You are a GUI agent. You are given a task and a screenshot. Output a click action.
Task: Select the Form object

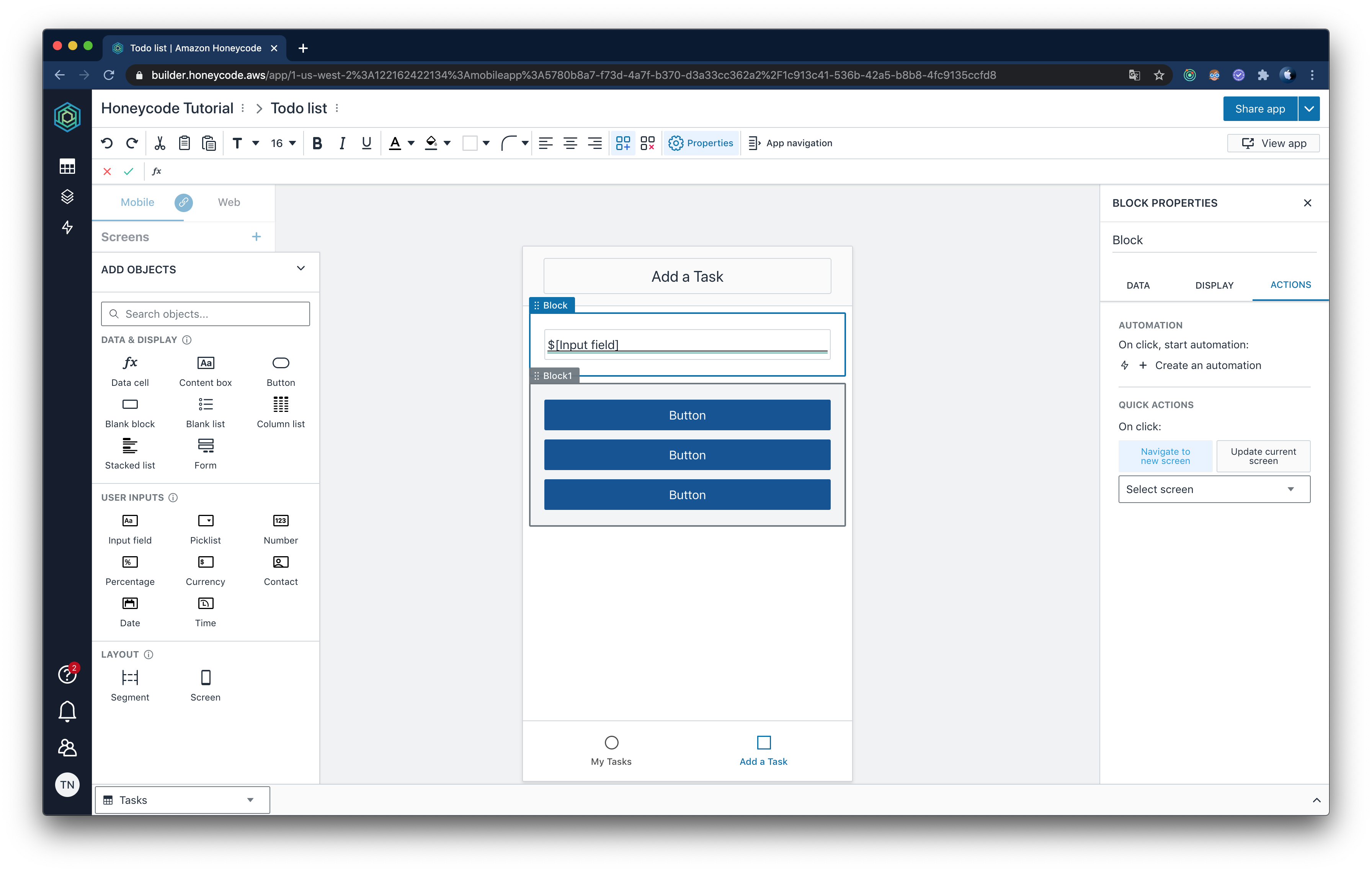(205, 454)
